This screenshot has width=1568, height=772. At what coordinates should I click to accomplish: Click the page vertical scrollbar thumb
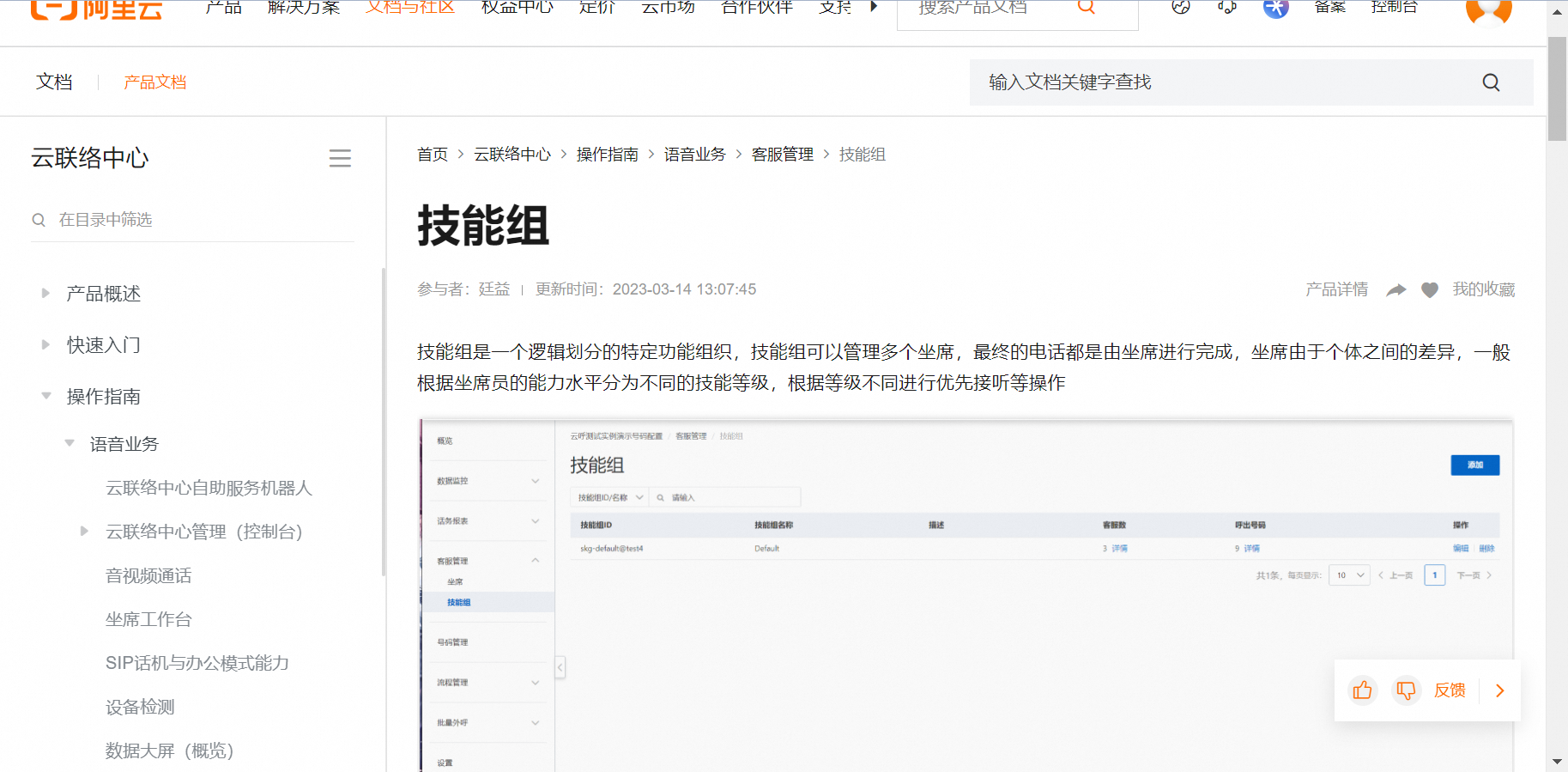coord(1557,88)
